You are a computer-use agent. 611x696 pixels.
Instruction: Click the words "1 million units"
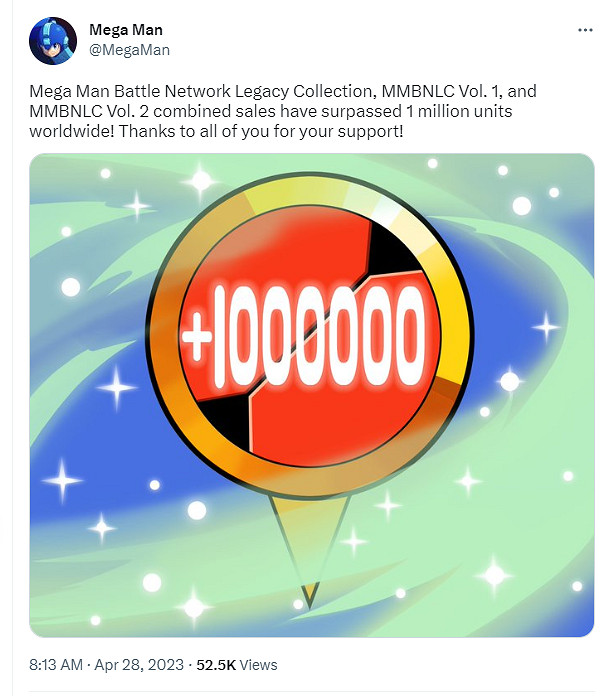459,111
